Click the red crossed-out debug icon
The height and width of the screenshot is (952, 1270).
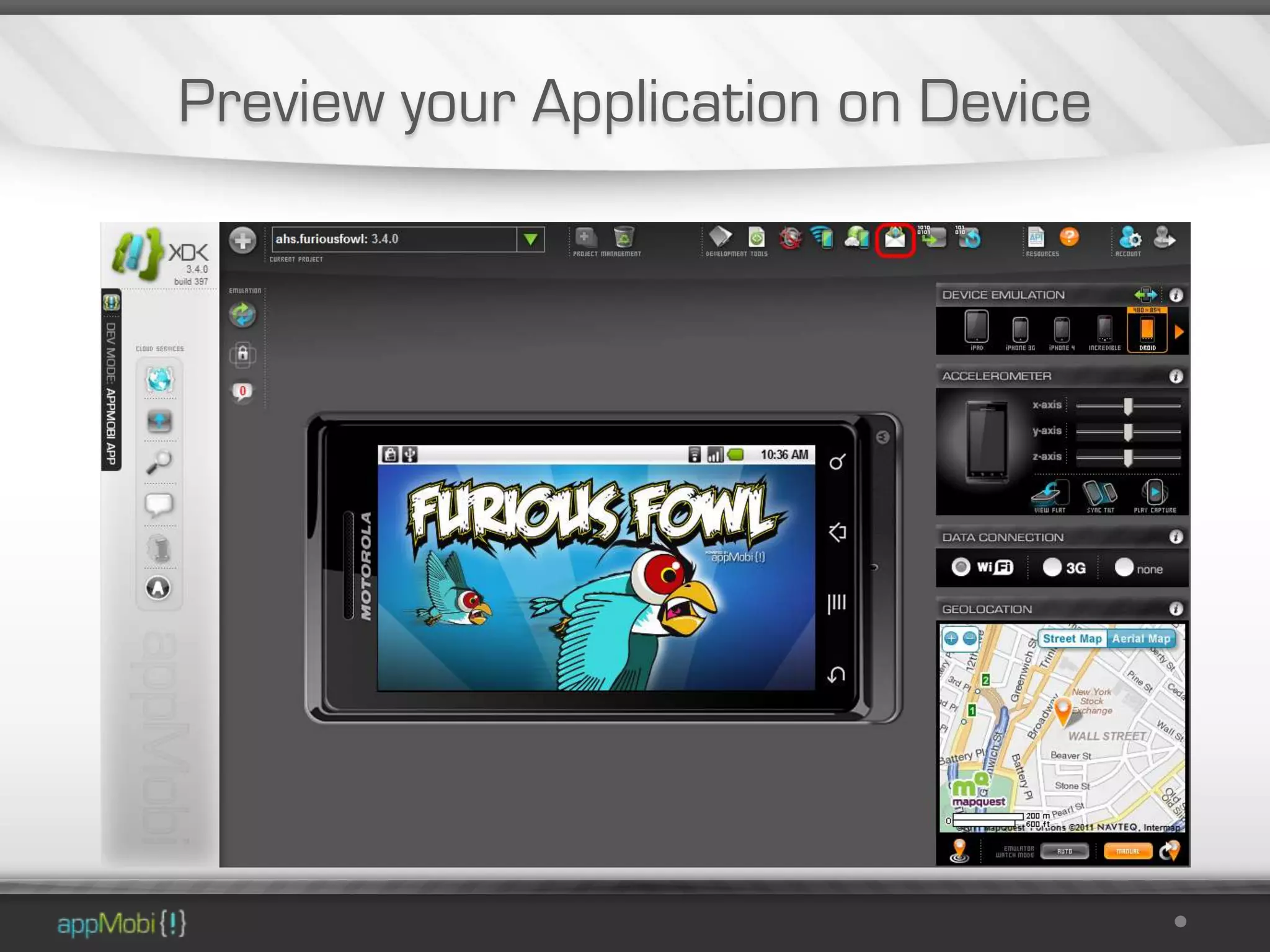coord(790,238)
